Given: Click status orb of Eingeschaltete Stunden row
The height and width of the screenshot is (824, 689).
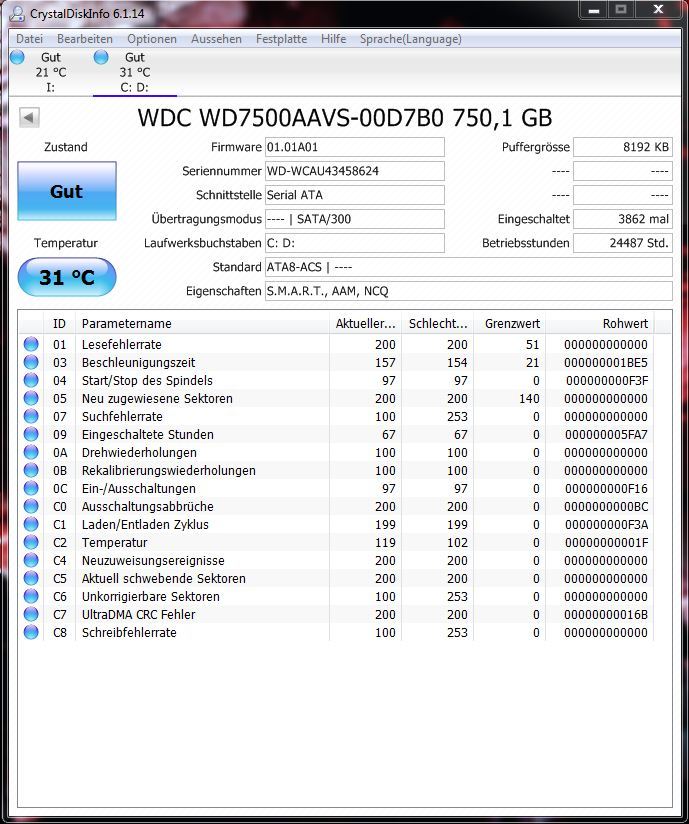Looking at the screenshot, I should click(31, 434).
